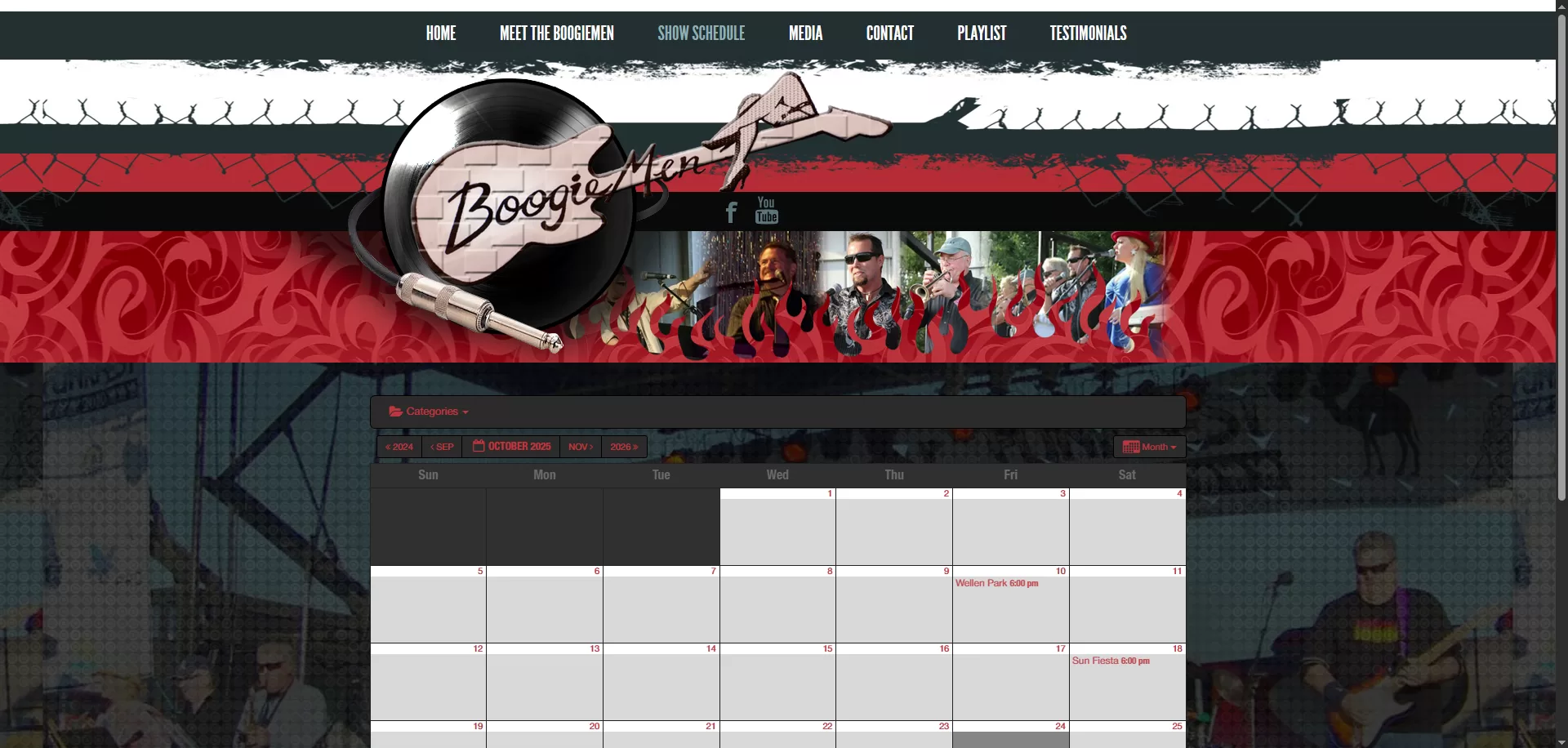Click the grid icon on Month button
This screenshot has width=1568, height=748.
click(1130, 447)
